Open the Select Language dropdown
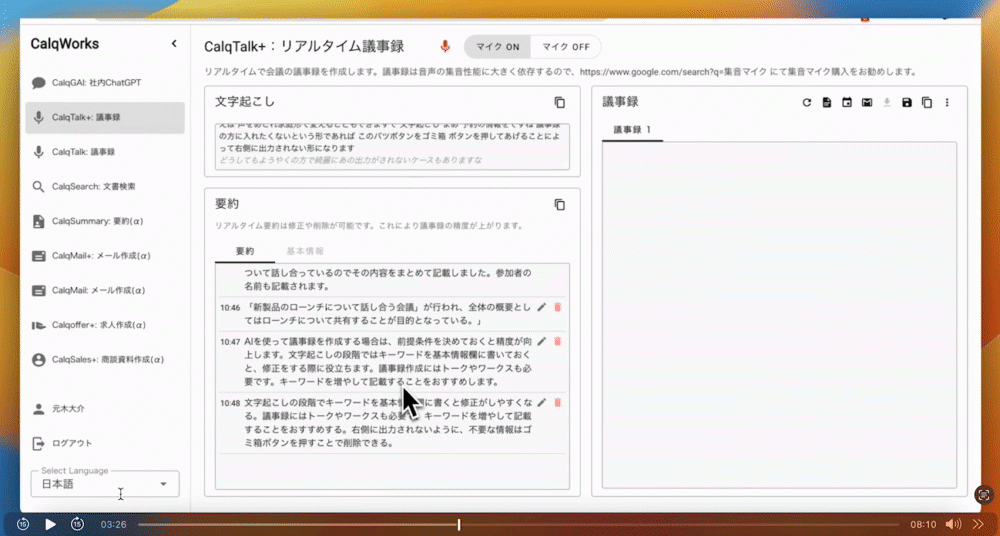1000x536 pixels. [x=105, y=484]
